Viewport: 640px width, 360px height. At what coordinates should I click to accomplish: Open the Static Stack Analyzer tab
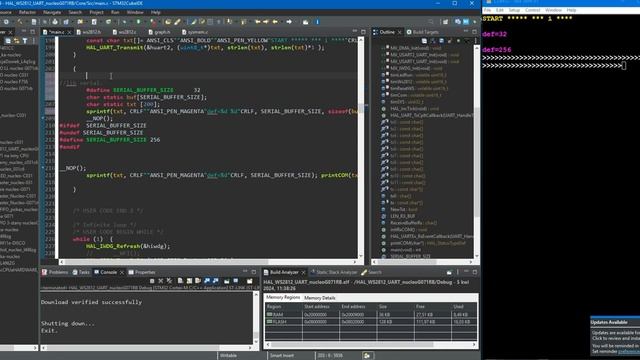point(334,272)
